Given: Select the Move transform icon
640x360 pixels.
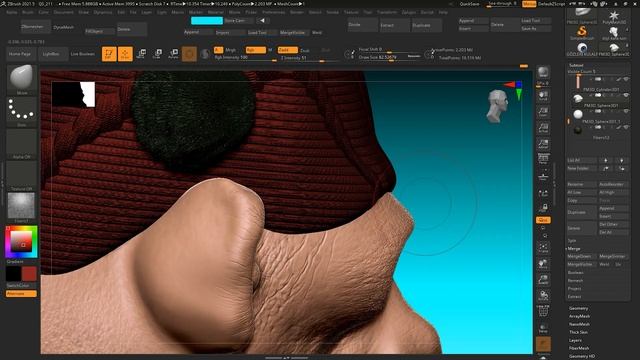Looking at the screenshot, I should point(142,54).
